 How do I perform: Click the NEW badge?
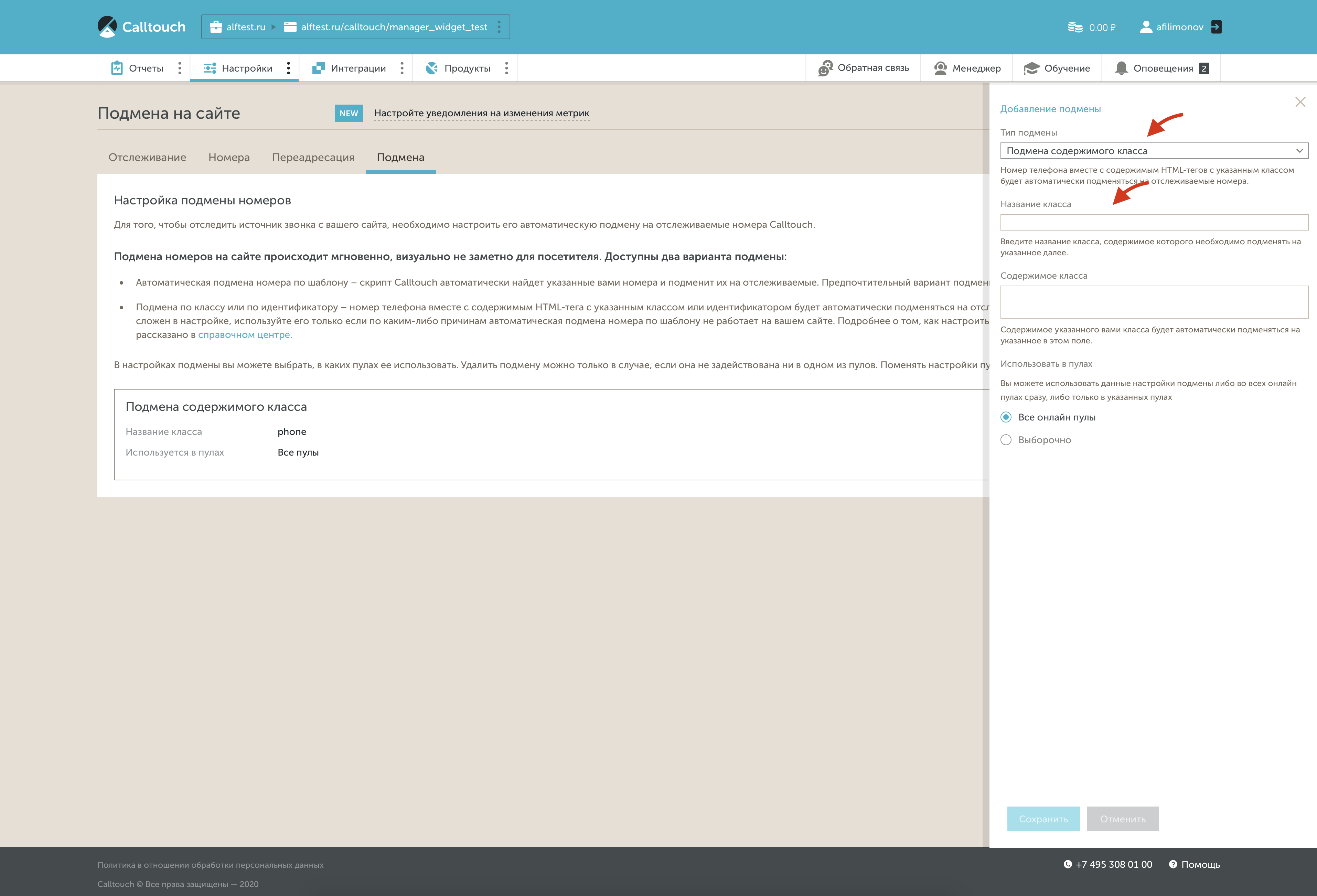[x=349, y=113]
